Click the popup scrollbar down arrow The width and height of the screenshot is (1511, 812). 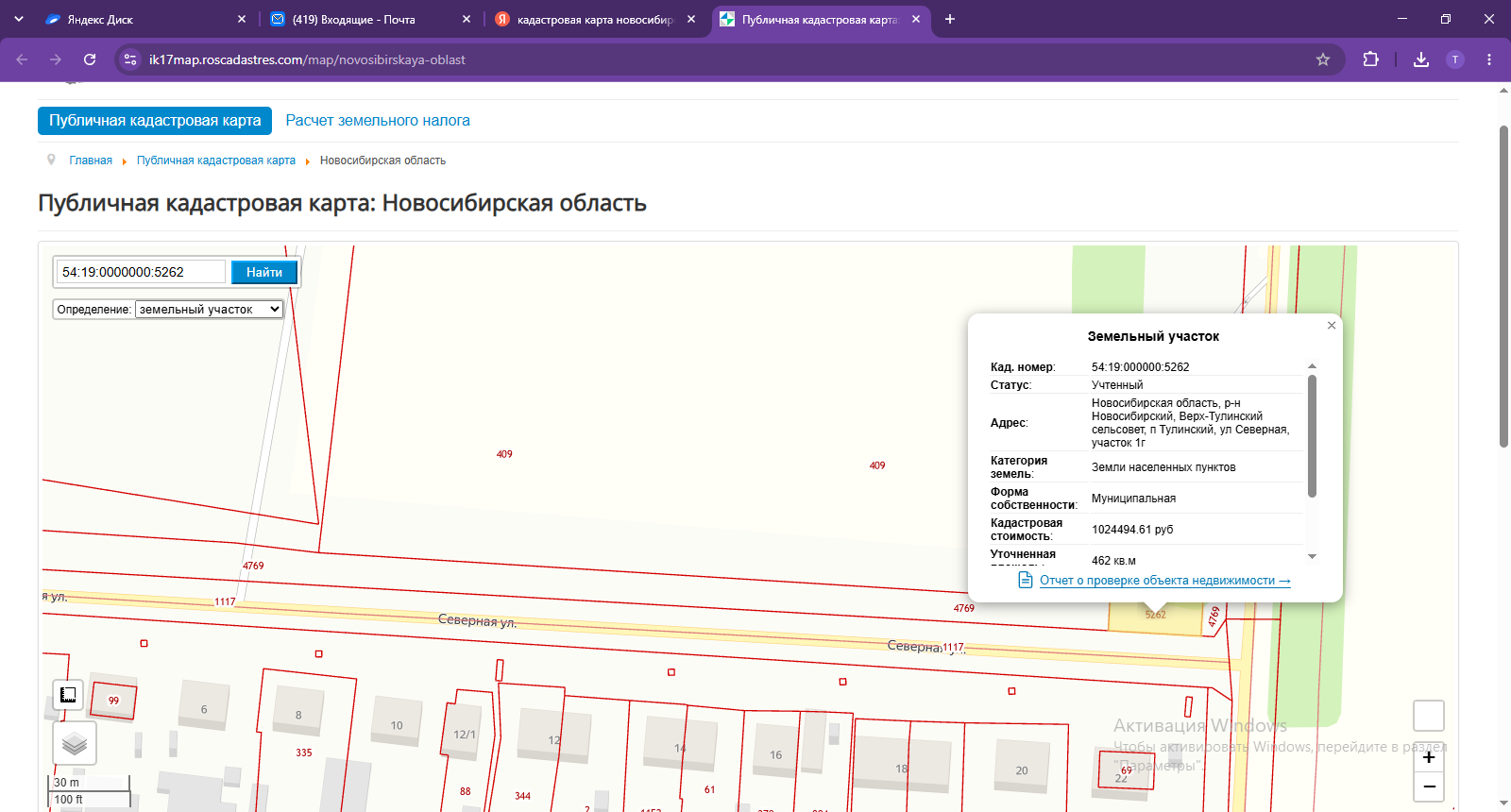(1312, 557)
